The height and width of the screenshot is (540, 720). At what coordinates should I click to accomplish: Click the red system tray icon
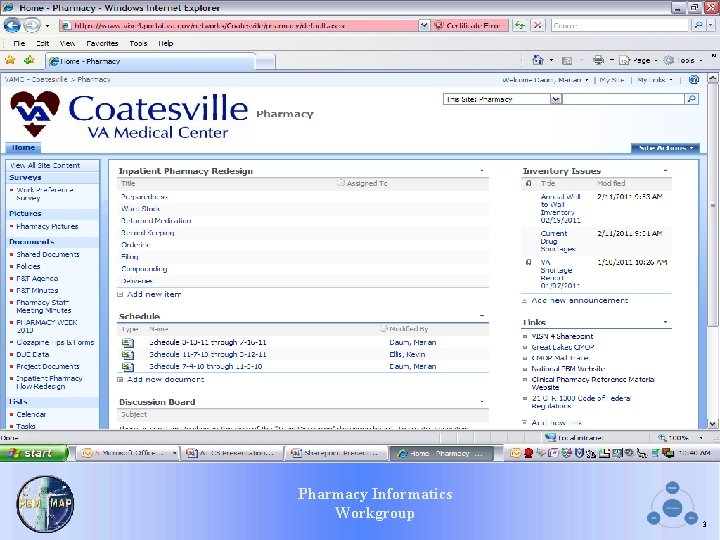pyautogui.click(x=528, y=453)
